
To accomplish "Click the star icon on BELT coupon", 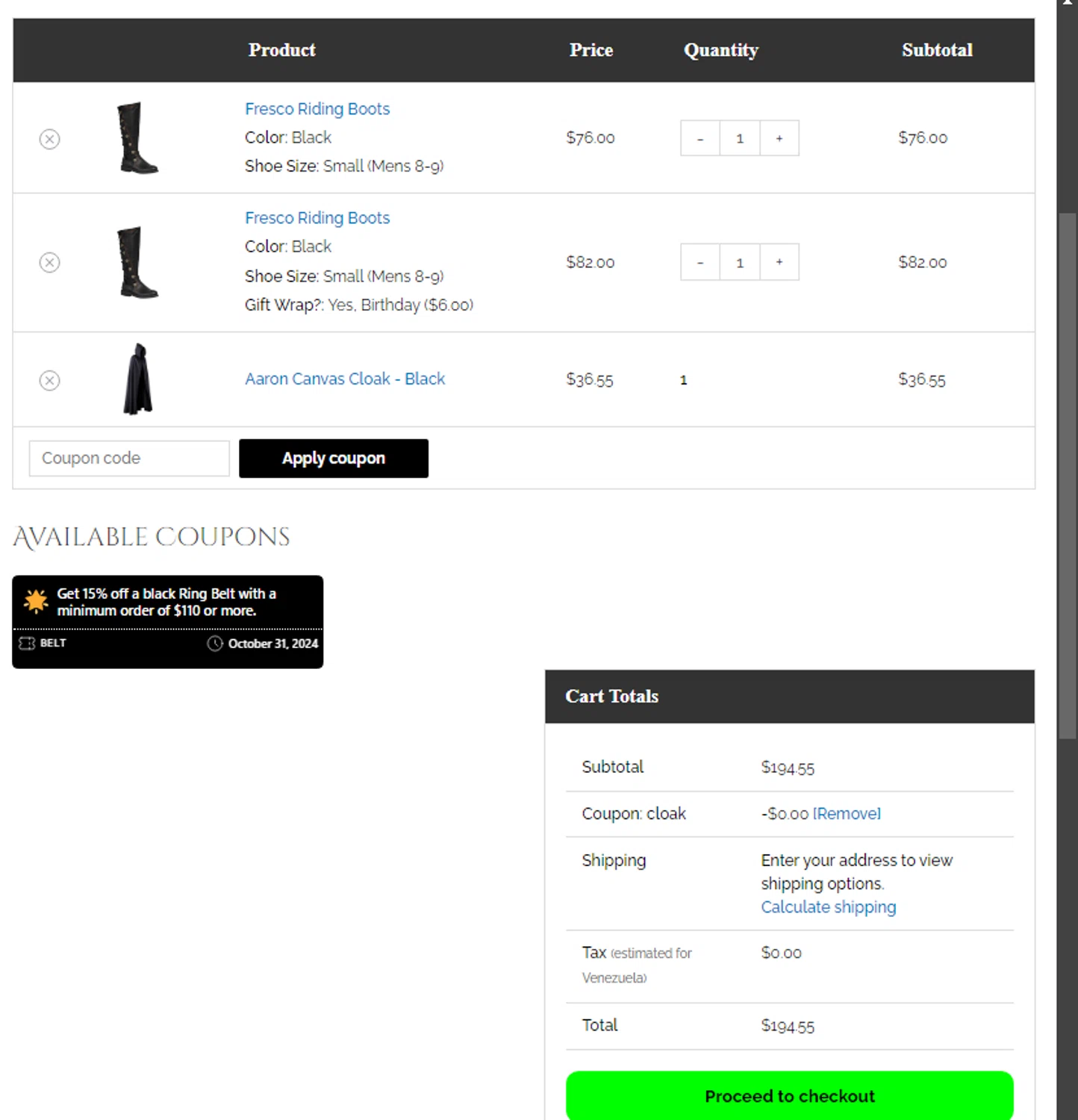I will coord(36,601).
